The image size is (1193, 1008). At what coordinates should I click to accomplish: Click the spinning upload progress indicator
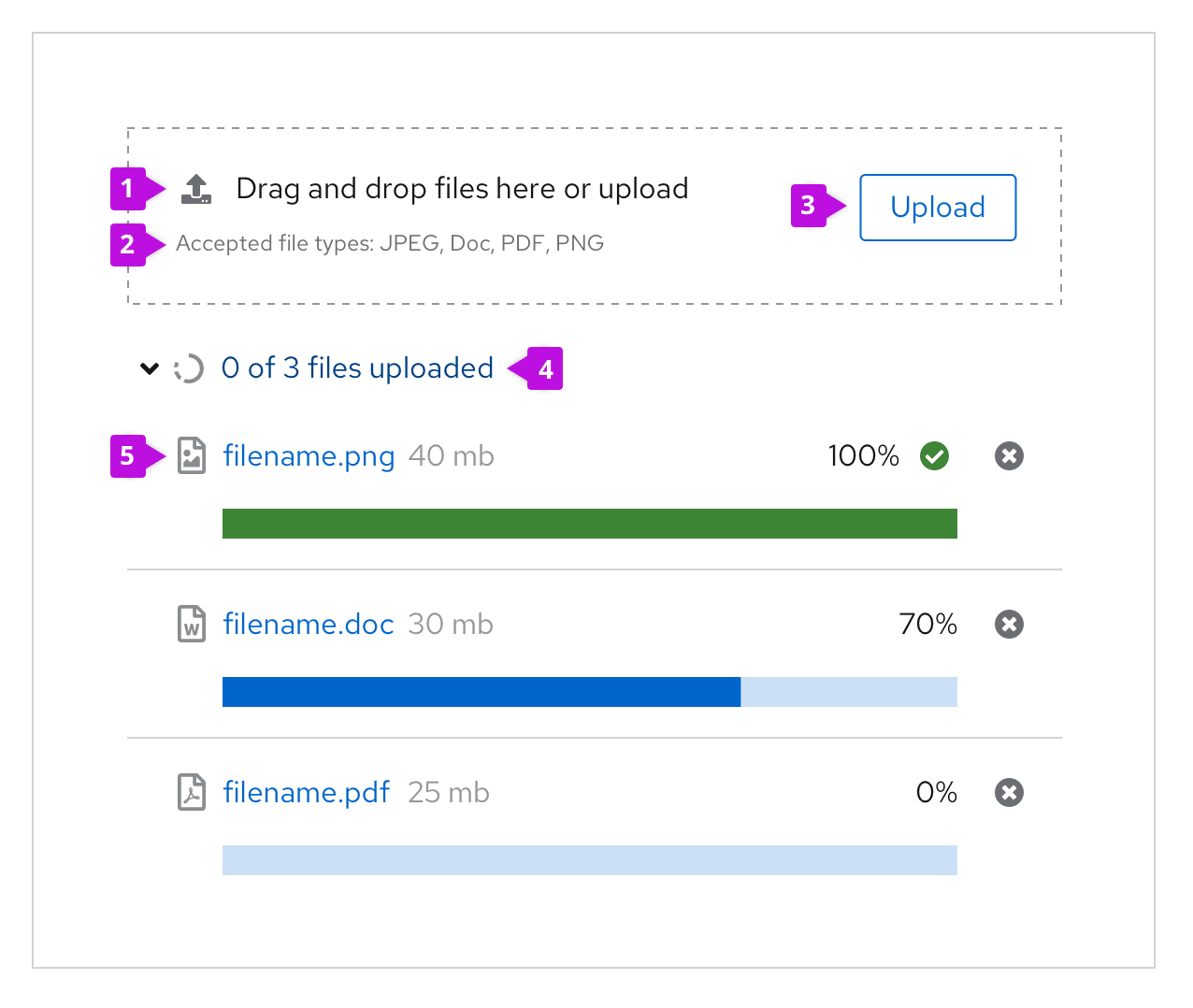190,368
